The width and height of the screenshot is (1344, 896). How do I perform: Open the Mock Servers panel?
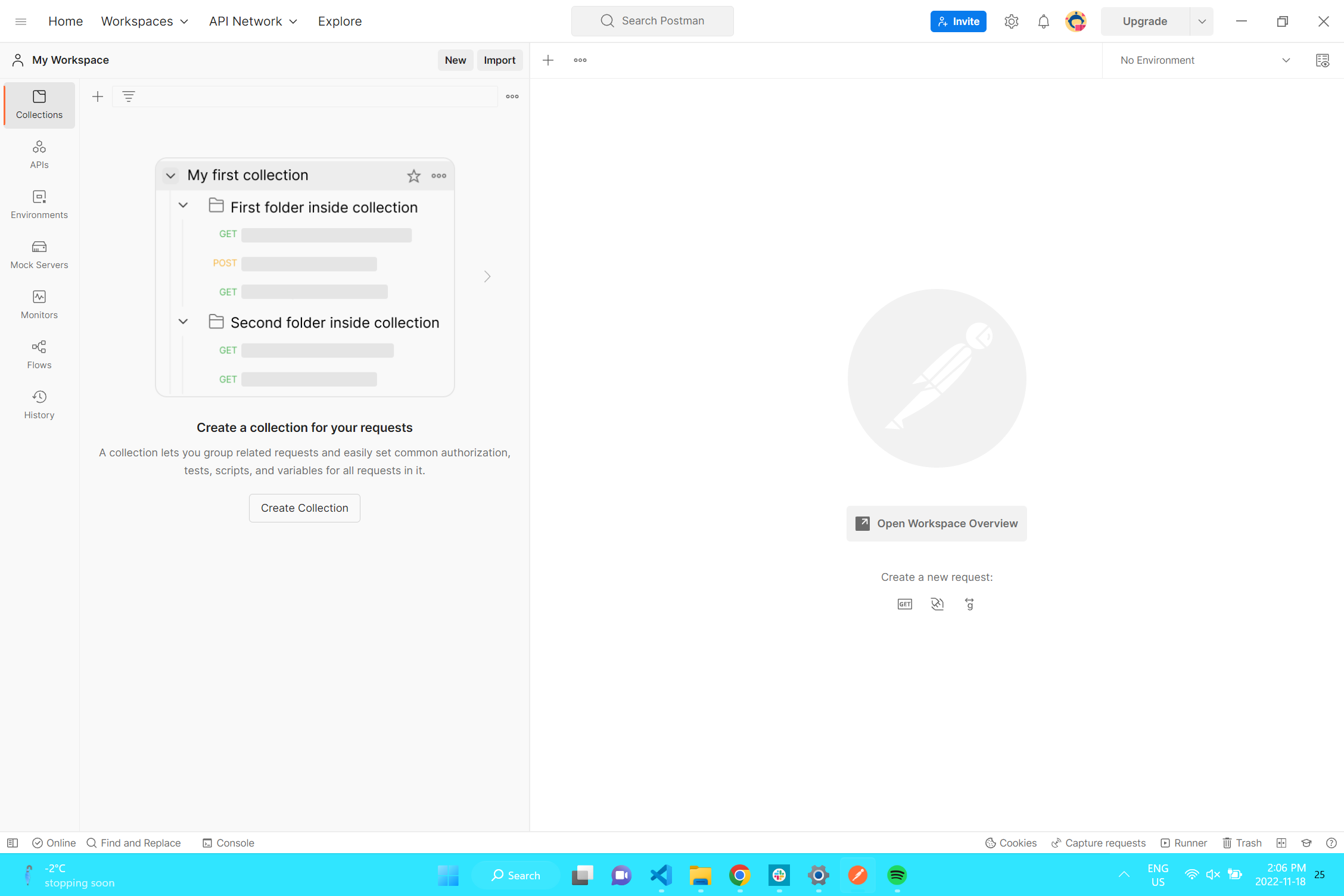click(39, 254)
